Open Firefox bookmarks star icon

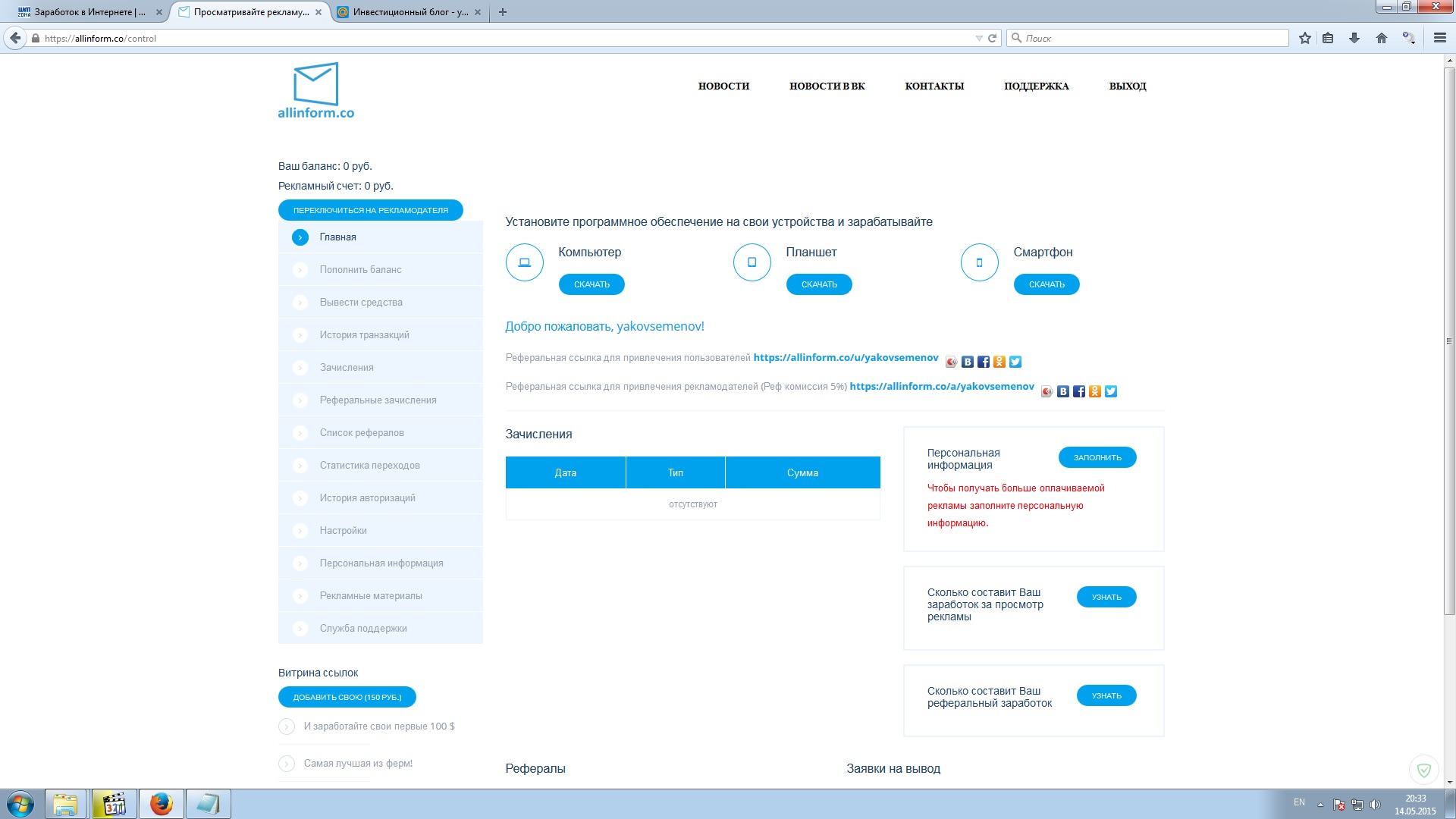pyautogui.click(x=1304, y=38)
